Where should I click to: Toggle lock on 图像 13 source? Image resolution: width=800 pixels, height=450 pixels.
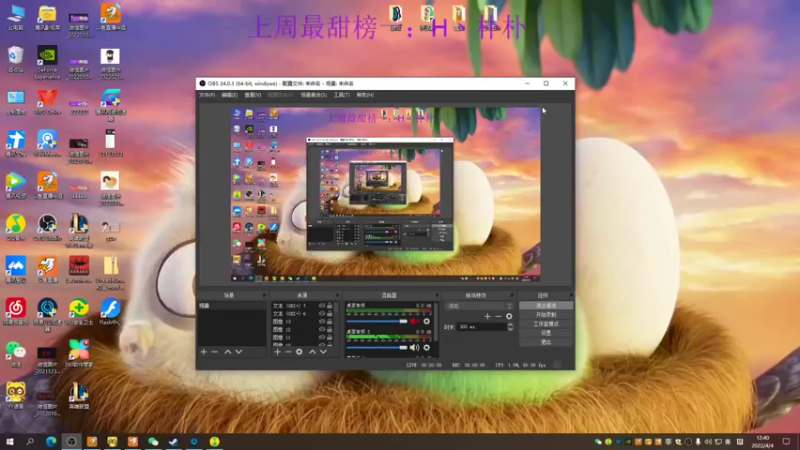tap(330, 321)
